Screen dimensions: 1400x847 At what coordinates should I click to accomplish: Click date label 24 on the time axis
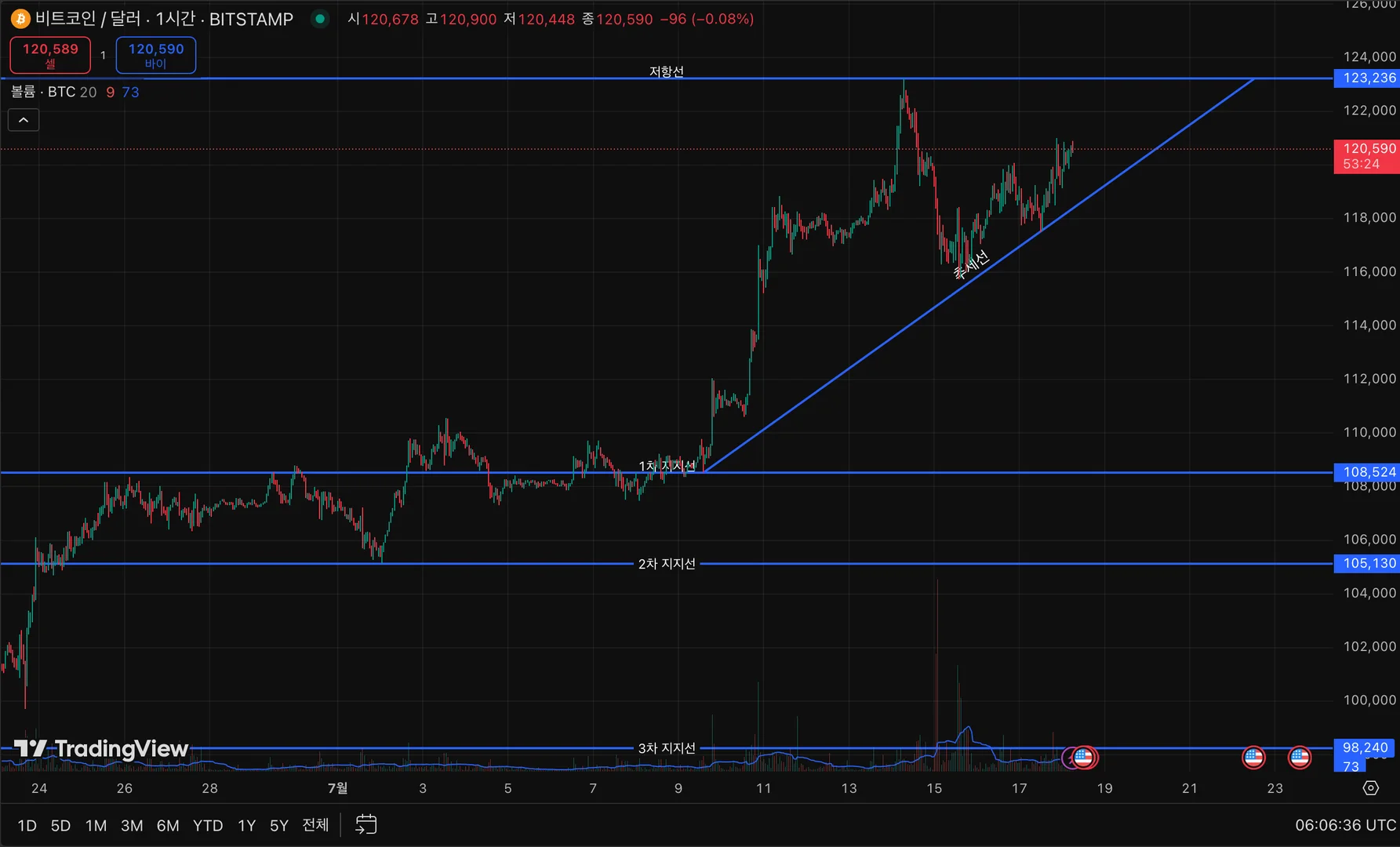point(39,788)
